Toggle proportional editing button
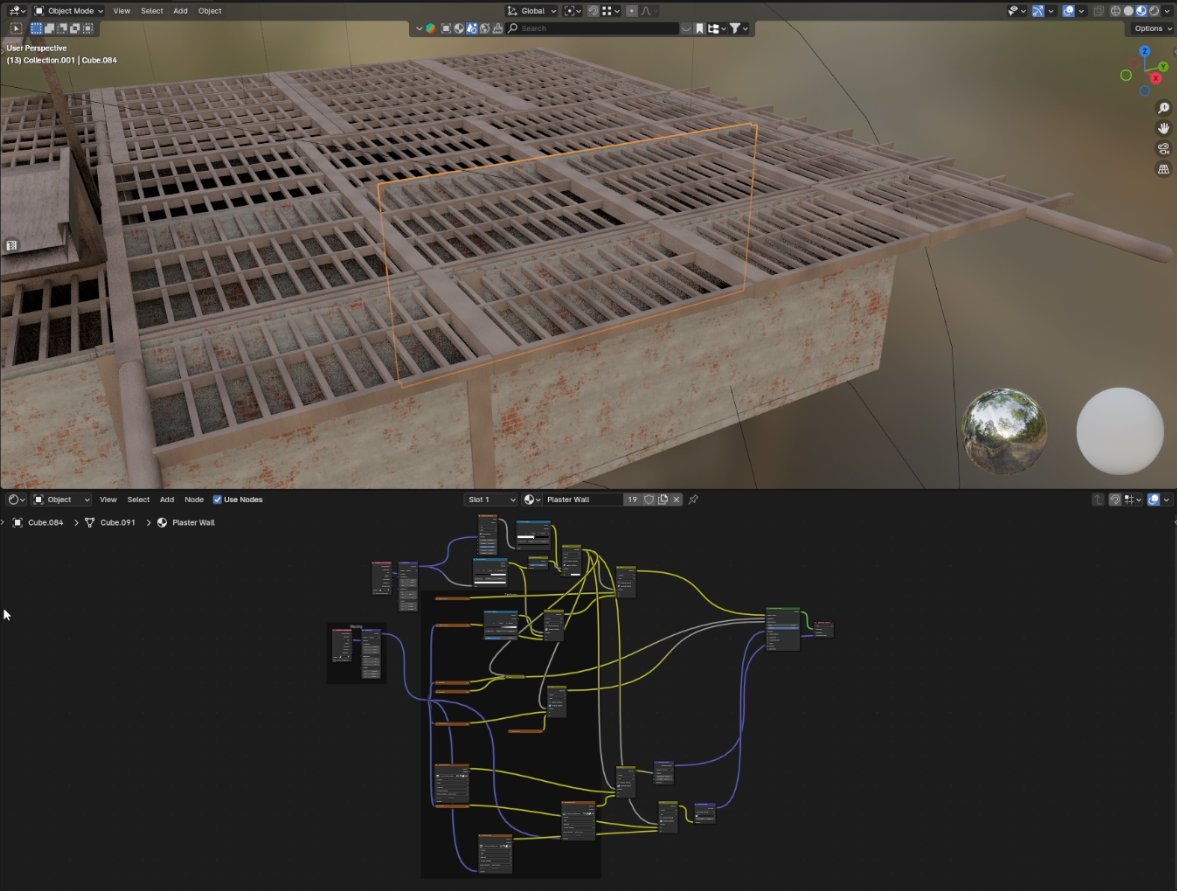The height and width of the screenshot is (891, 1177). pos(632,11)
